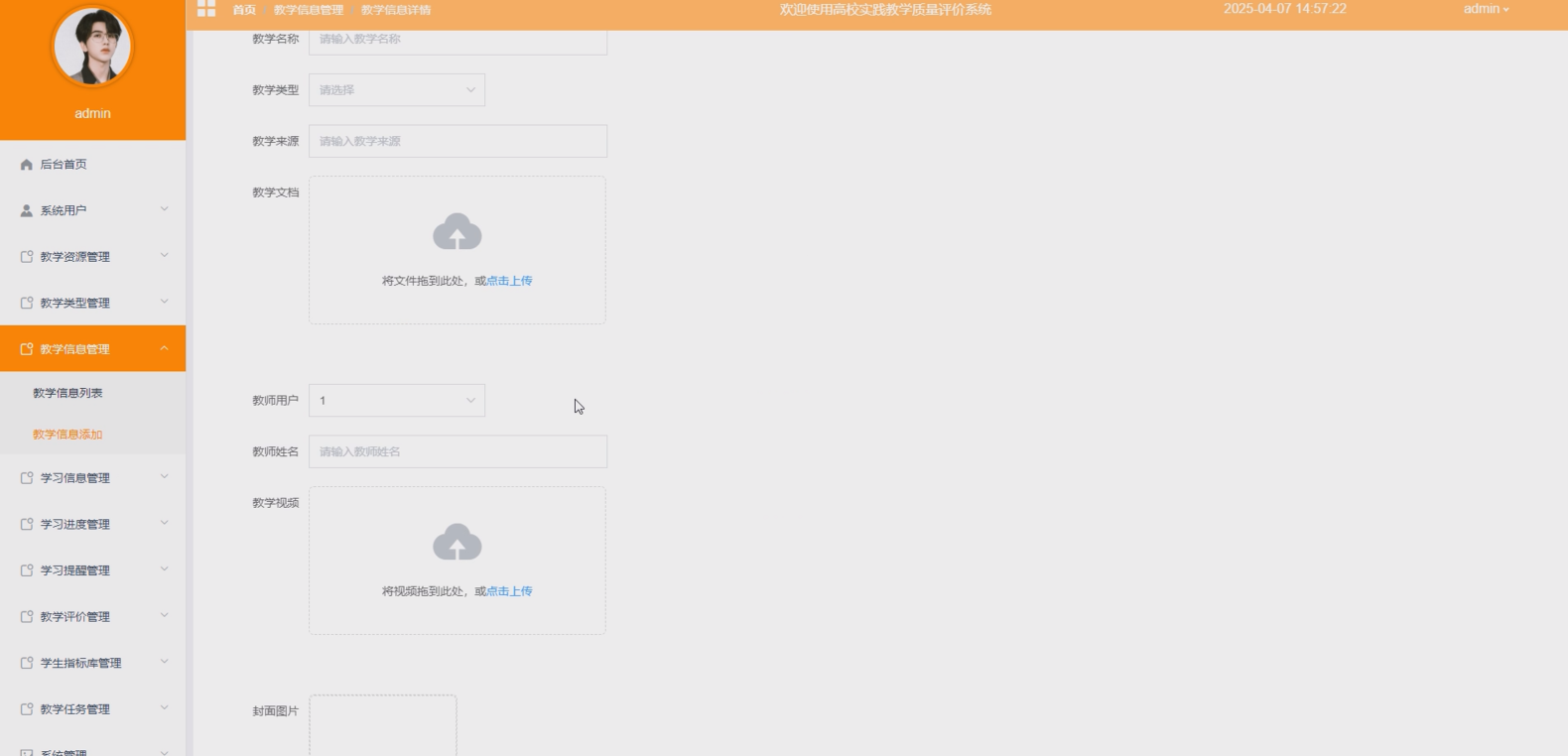Go to 后台首页 in sidebar

(92, 165)
